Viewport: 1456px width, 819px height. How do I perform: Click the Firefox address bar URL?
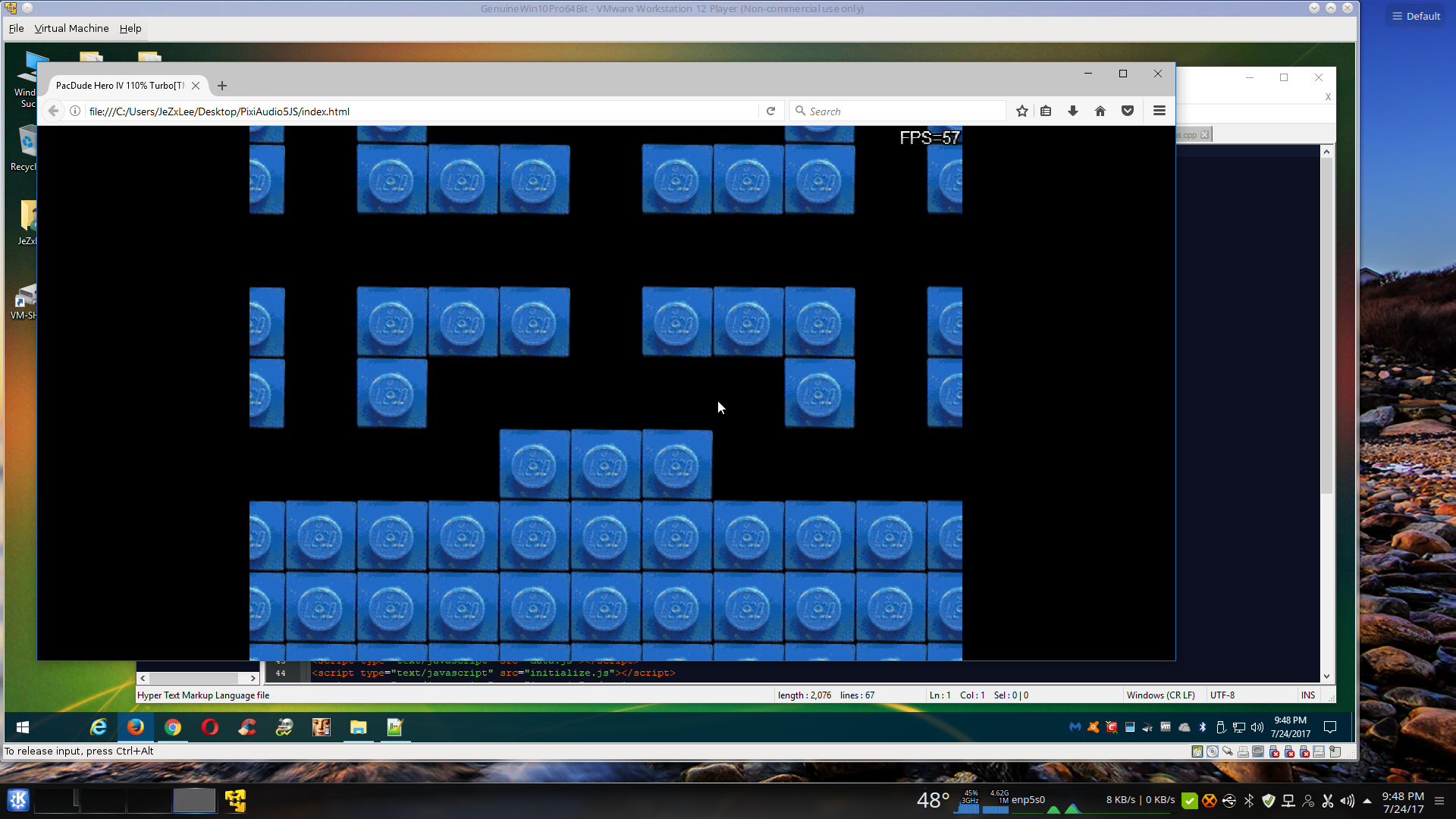click(x=219, y=111)
